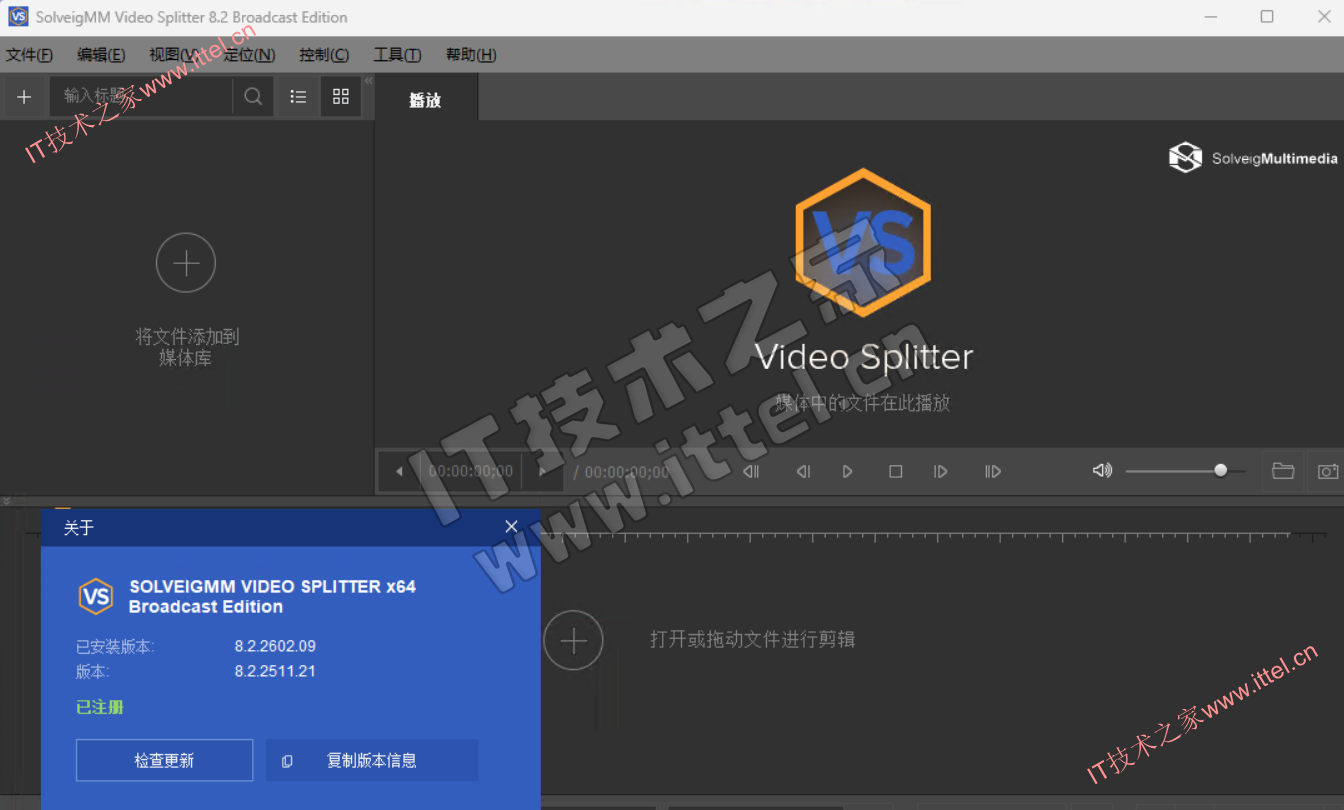Click the open folder icon beside volume
1344x810 pixels.
[x=1283, y=471]
